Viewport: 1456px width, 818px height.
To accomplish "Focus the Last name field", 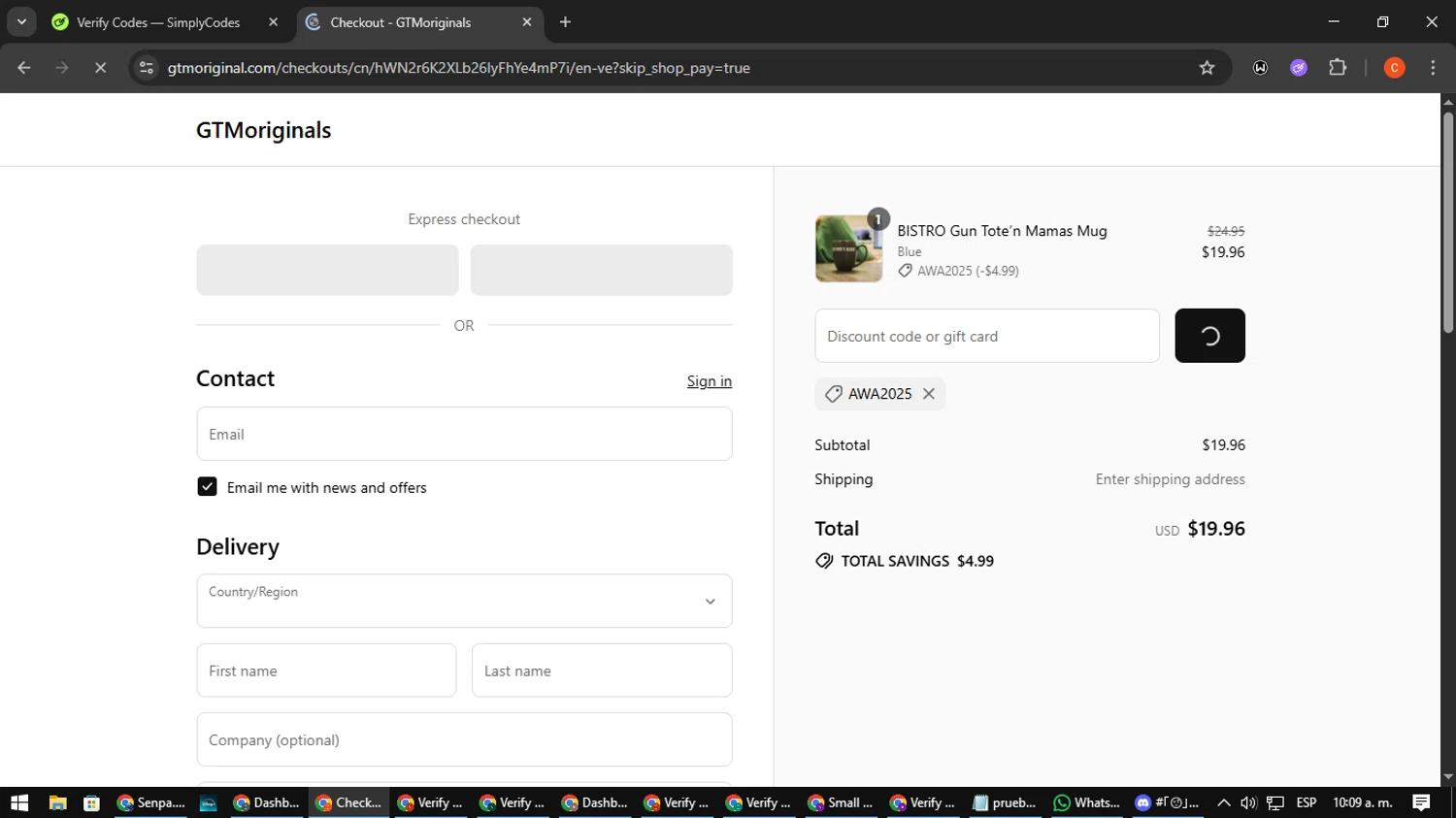I will coord(602,671).
